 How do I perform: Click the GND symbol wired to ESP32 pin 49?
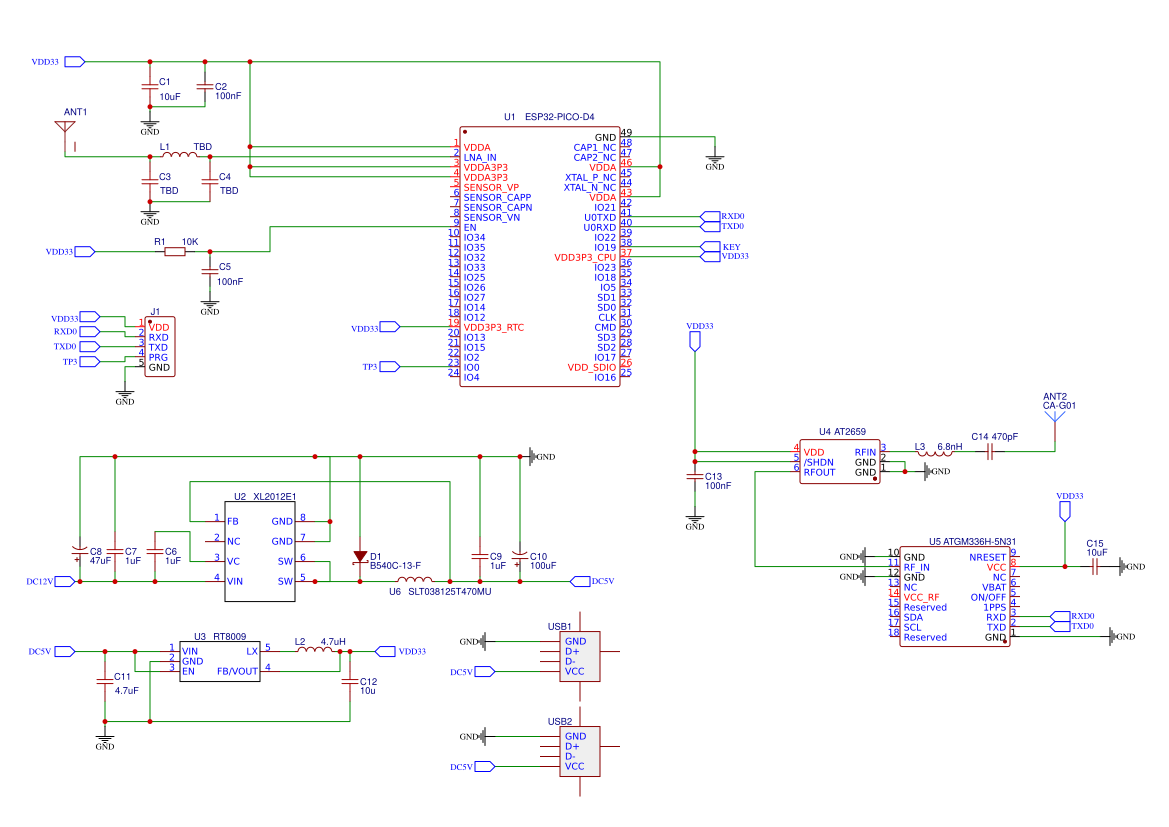pos(714,161)
